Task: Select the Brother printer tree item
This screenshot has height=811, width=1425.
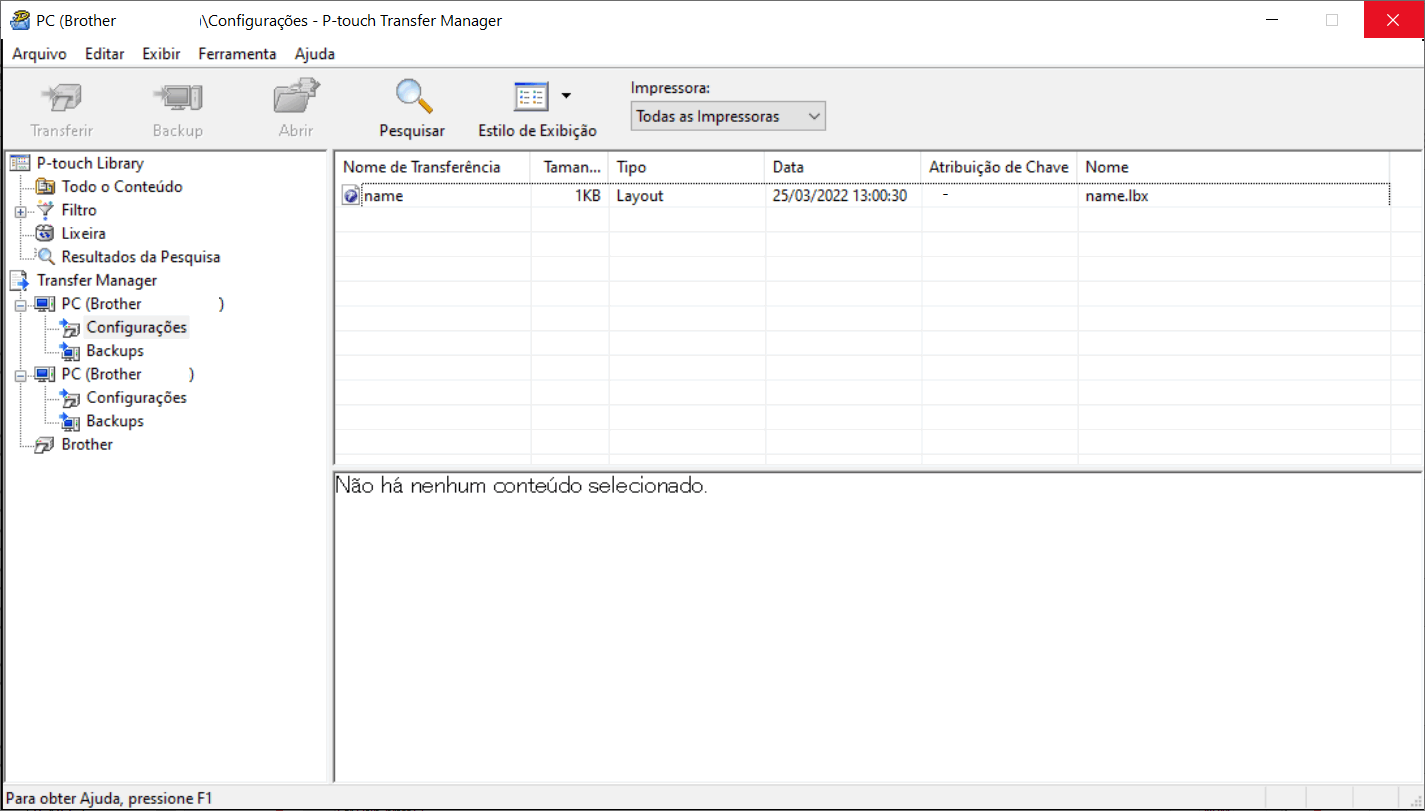Action: [87, 445]
